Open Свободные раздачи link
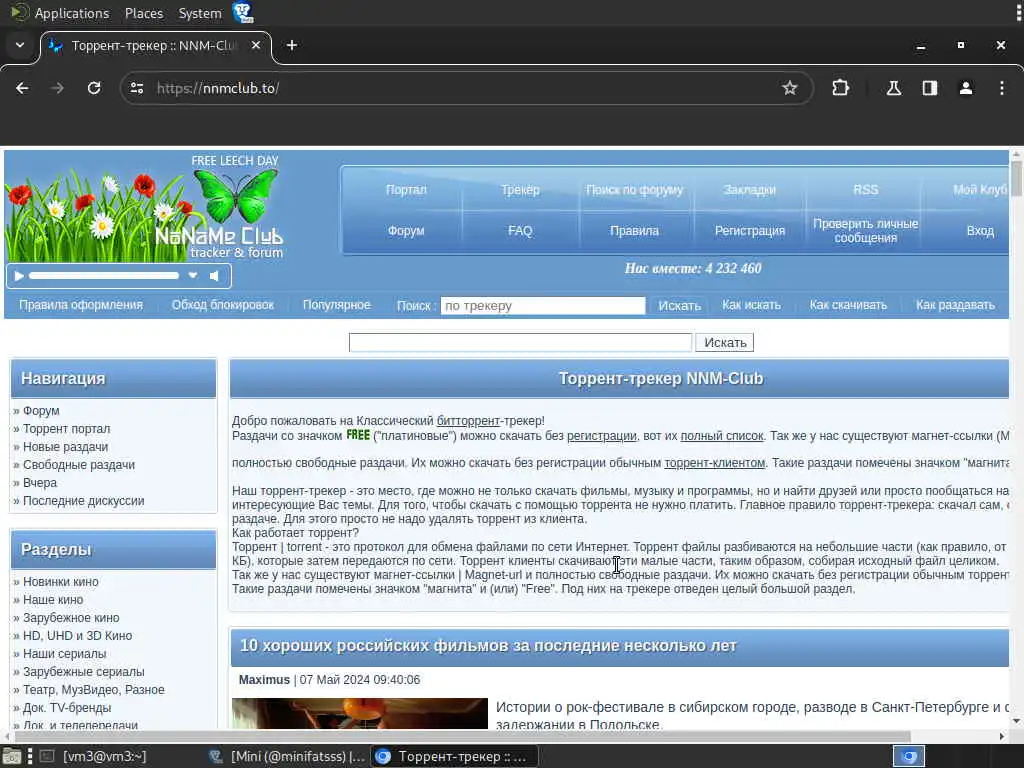Image resolution: width=1024 pixels, height=768 pixels. 79,464
